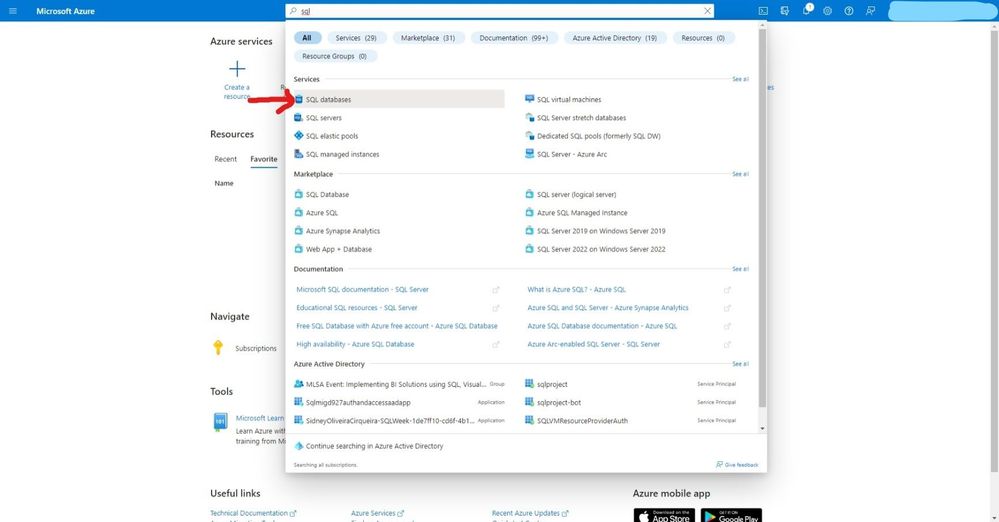Image resolution: width=999 pixels, height=522 pixels.
Task: Open the hamburger portal menu
Action: pyautogui.click(x=13, y=11)
